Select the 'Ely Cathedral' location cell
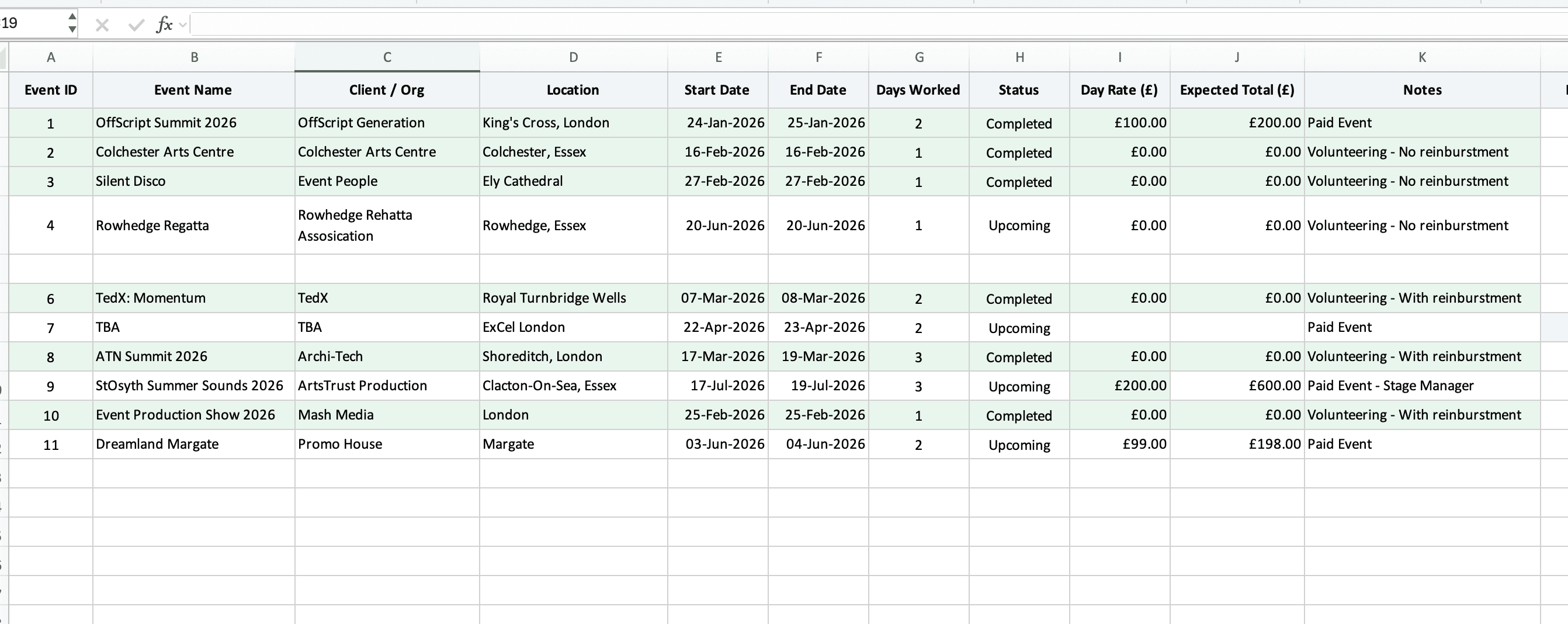Screen dimensions: 1568x624 click(573, 182)
